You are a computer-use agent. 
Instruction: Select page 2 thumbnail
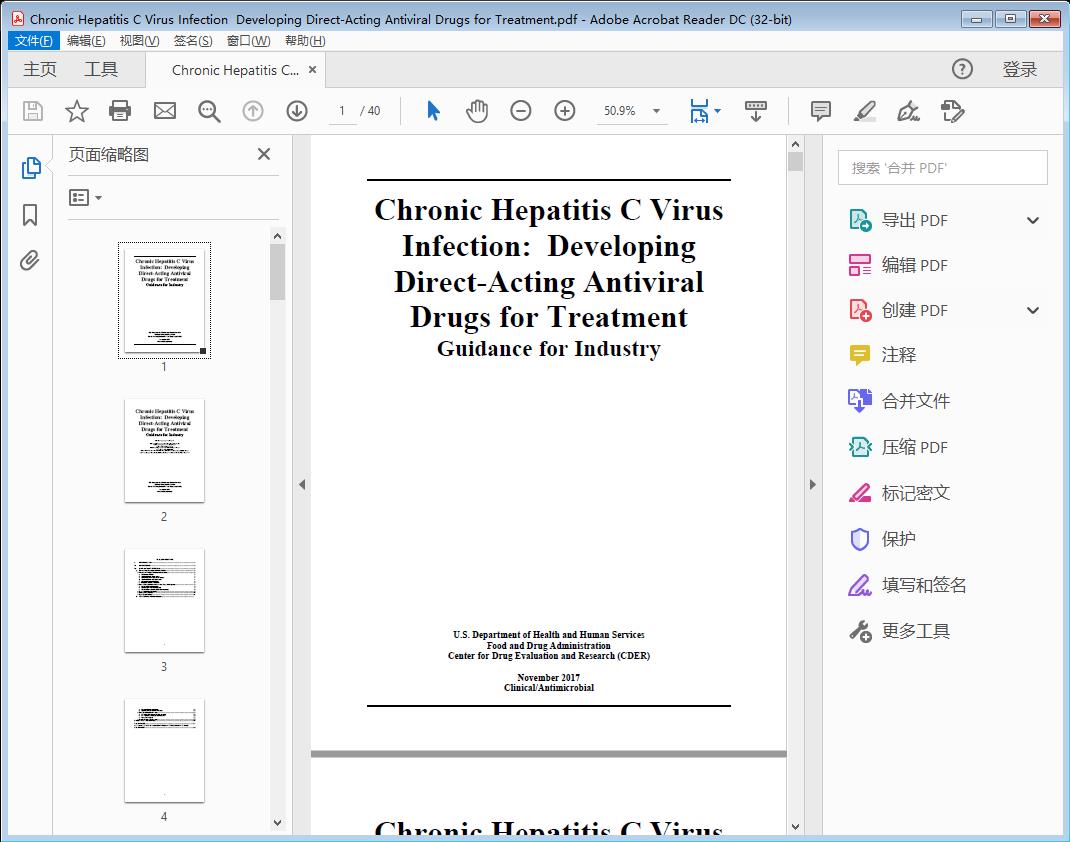coord(164,451)
